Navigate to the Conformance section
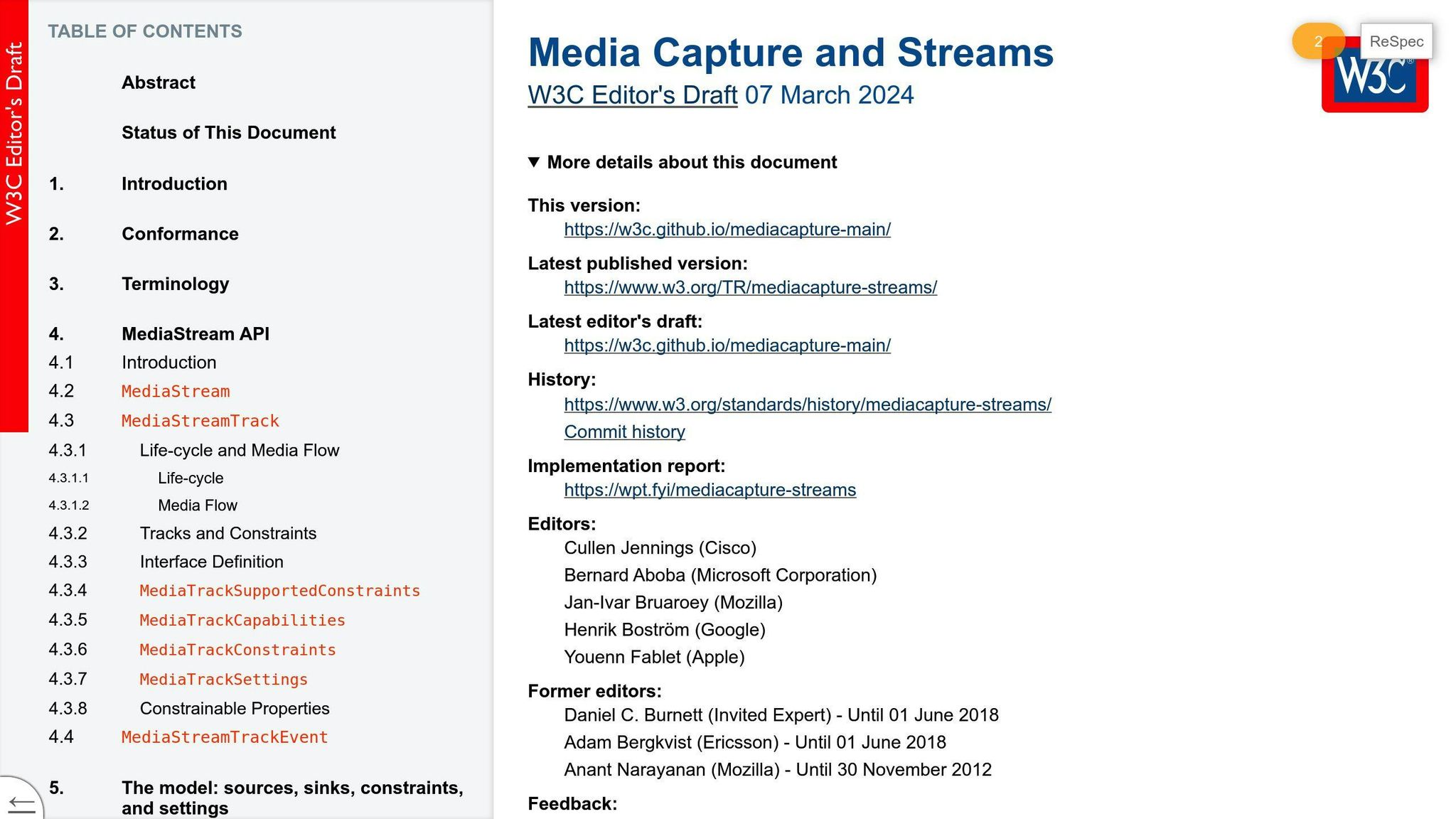The width and height of the screenshot is (1456, 819). 179,233
